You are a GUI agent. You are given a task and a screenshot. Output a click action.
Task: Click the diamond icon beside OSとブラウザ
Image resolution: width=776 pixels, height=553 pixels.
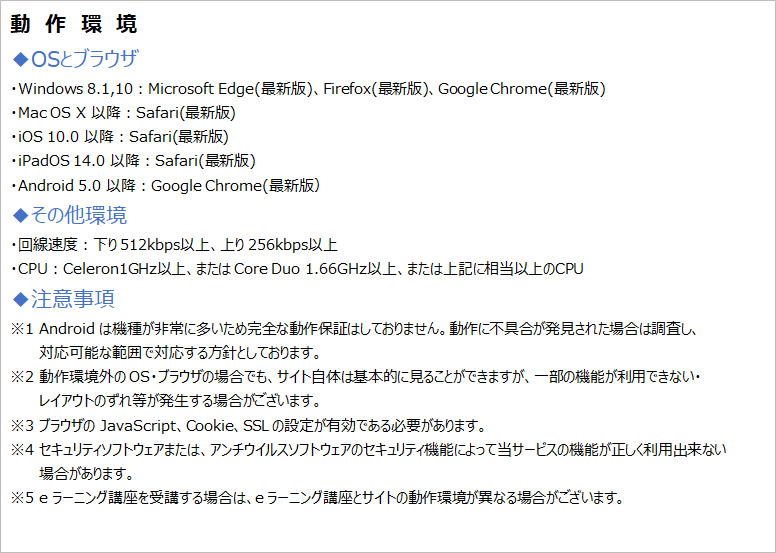coord(20,59)
